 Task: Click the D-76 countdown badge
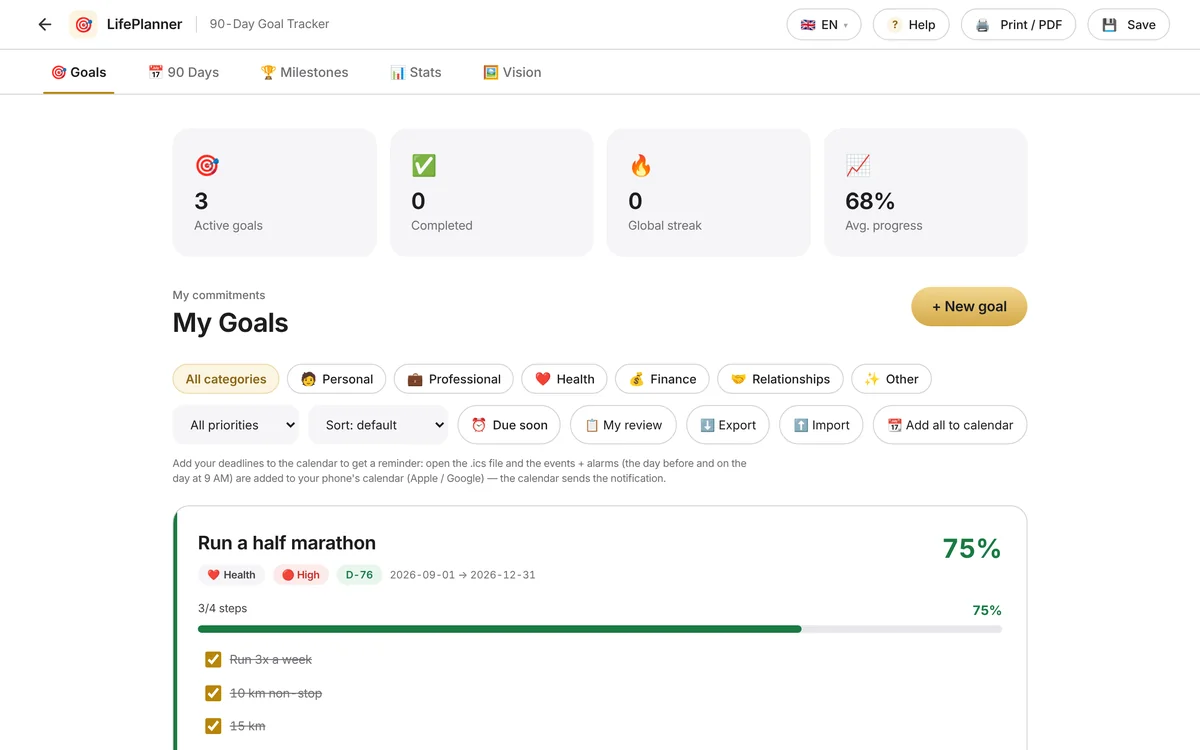tap(359, 575)
